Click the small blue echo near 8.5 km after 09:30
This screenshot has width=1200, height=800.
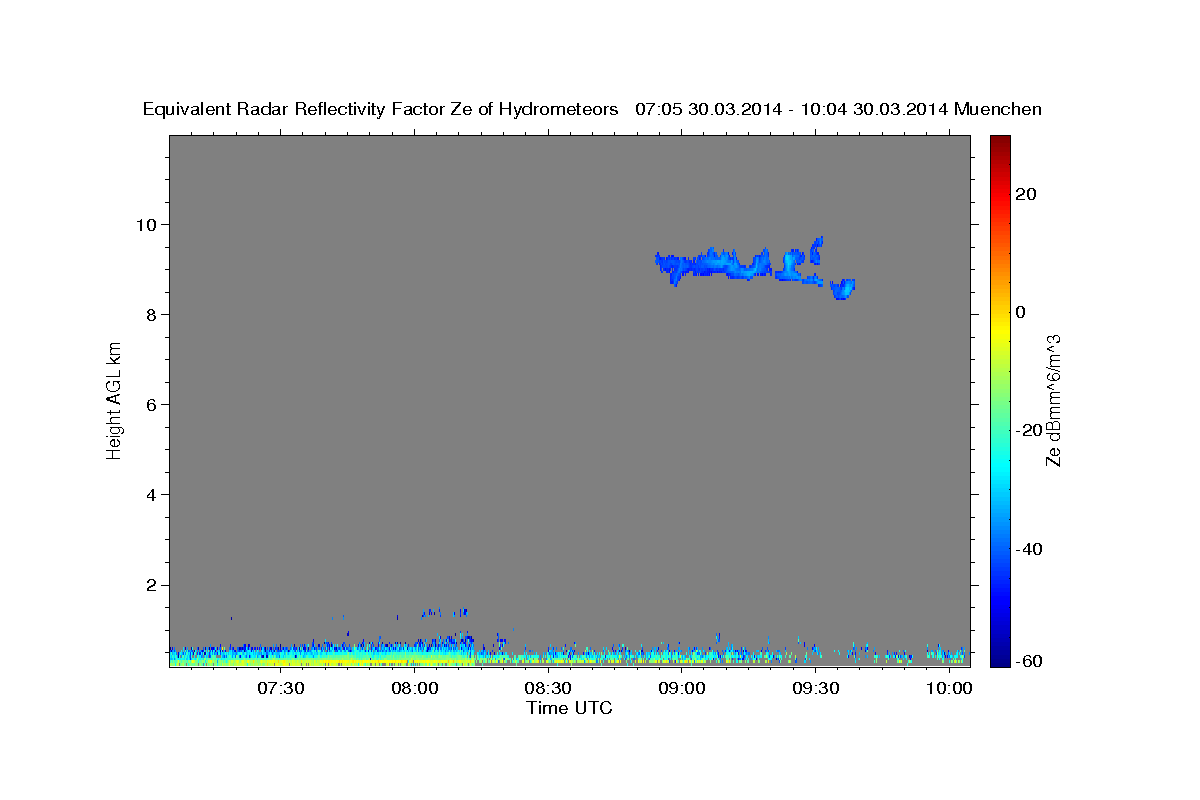coord(843,289)
